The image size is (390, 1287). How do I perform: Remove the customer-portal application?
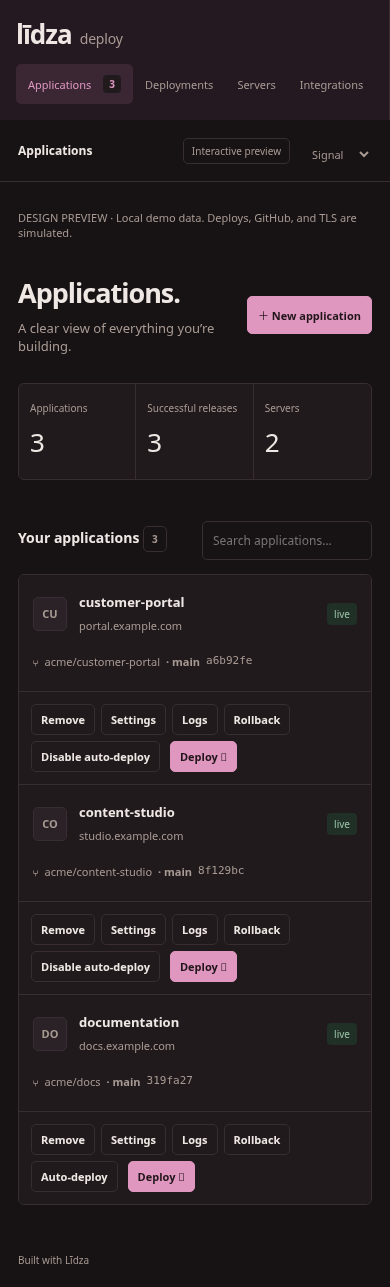point(63,720)
